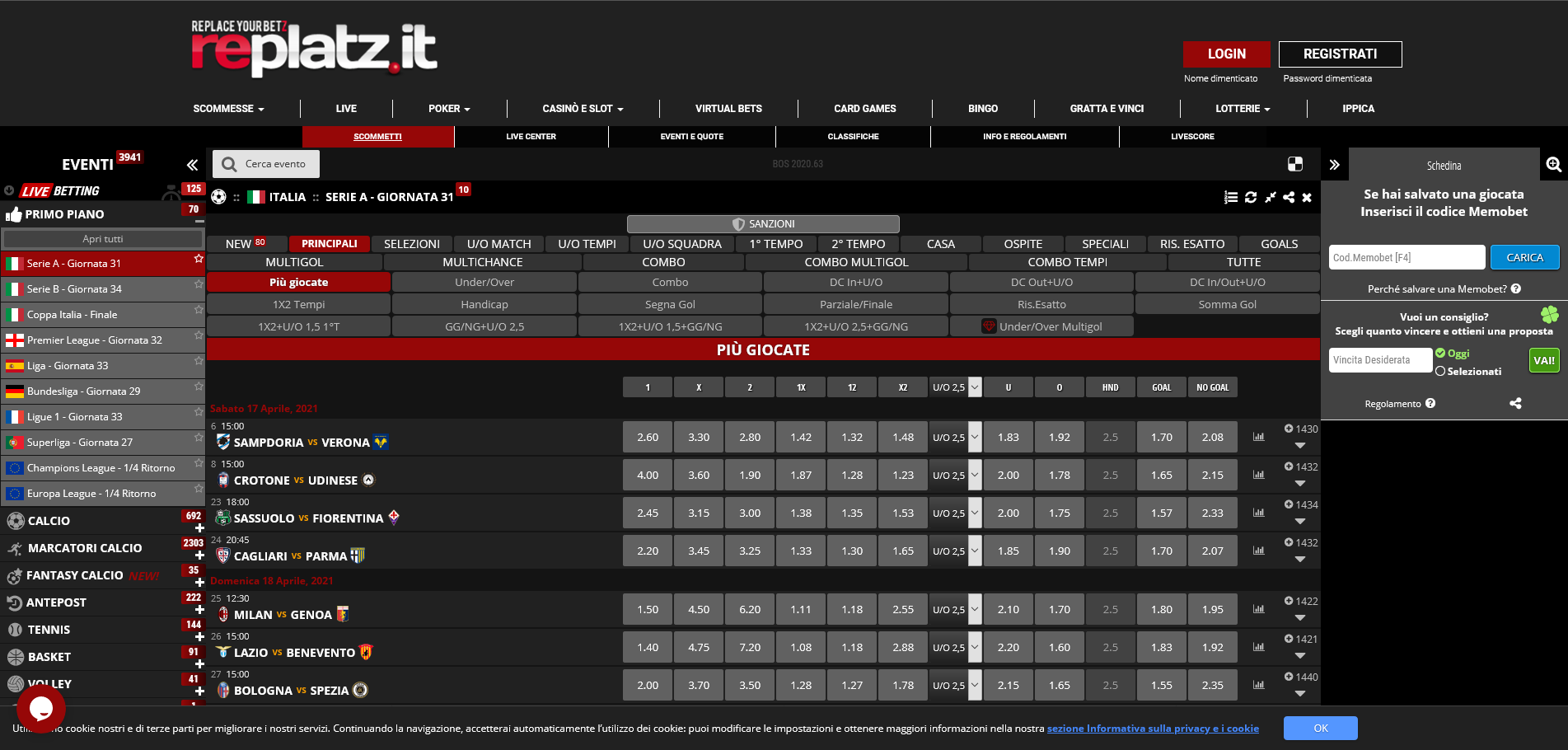Viewport: 1568px width, 750px height.
Task: Click the REGISTRATI button
Action: click(x=1340, y=54)
